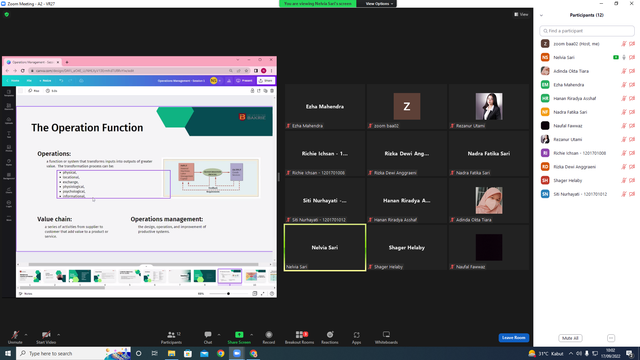640x360 pixels.
Task: Collapse the Participants panel chevron
Action: pyautogui.click(x=541, y=15)
